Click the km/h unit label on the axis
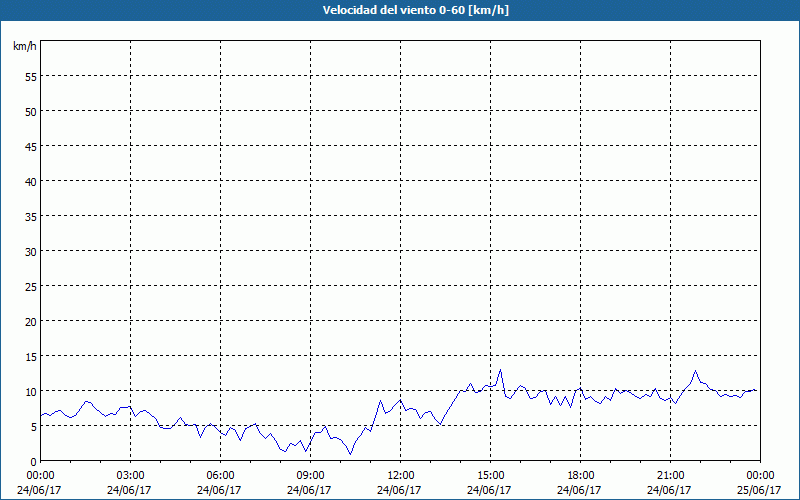Screen dimensions: 800x500 (24, 46)
